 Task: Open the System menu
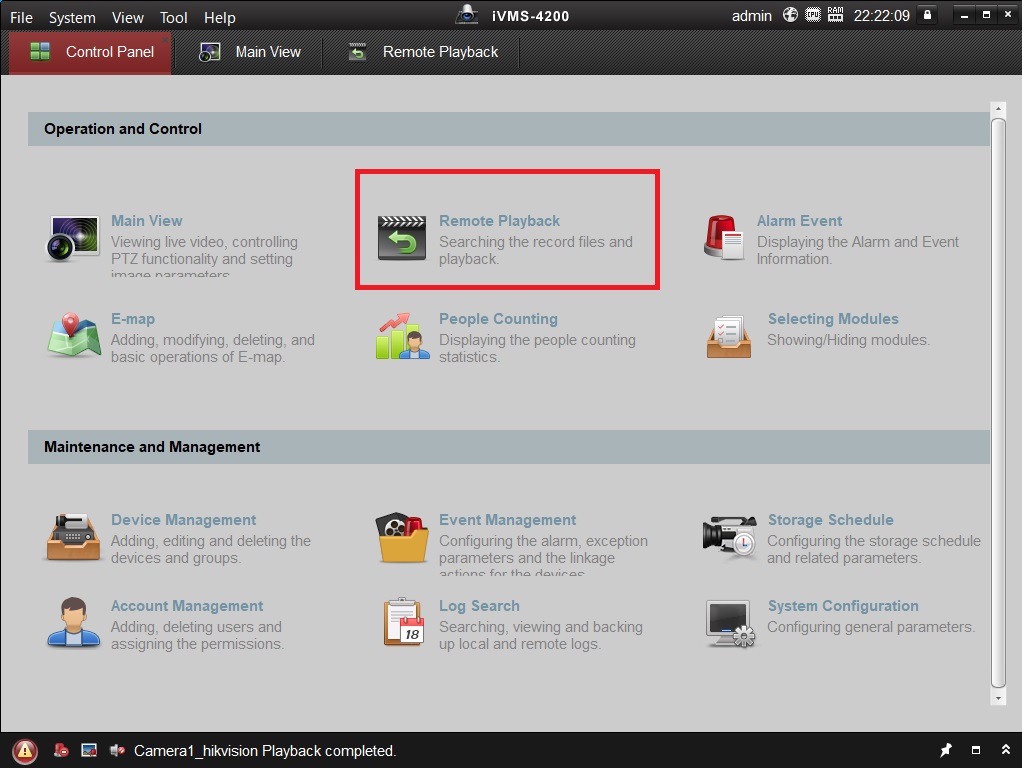[x=72, y=18]
